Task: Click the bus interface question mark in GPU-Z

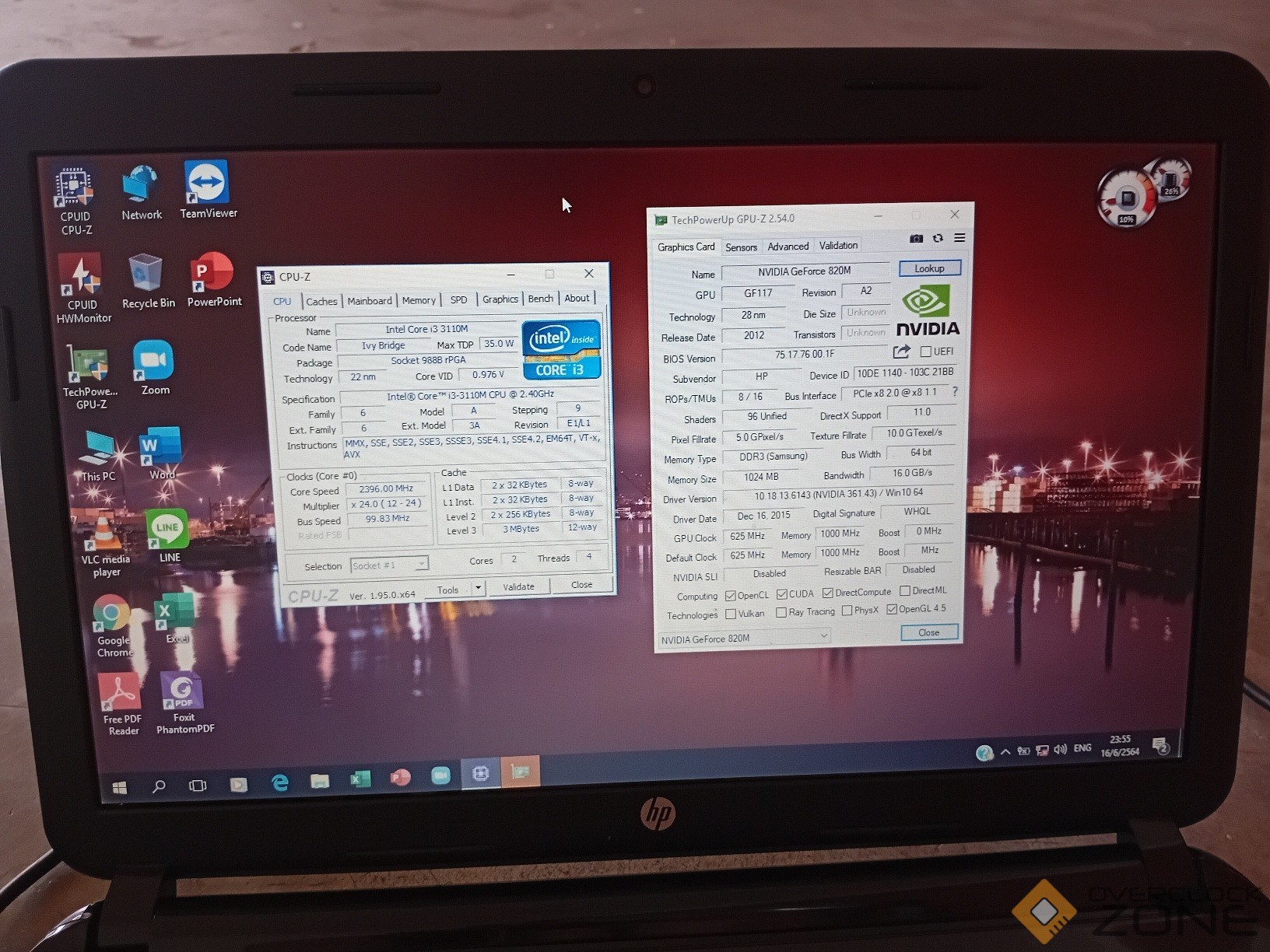Action: (955, 391)
